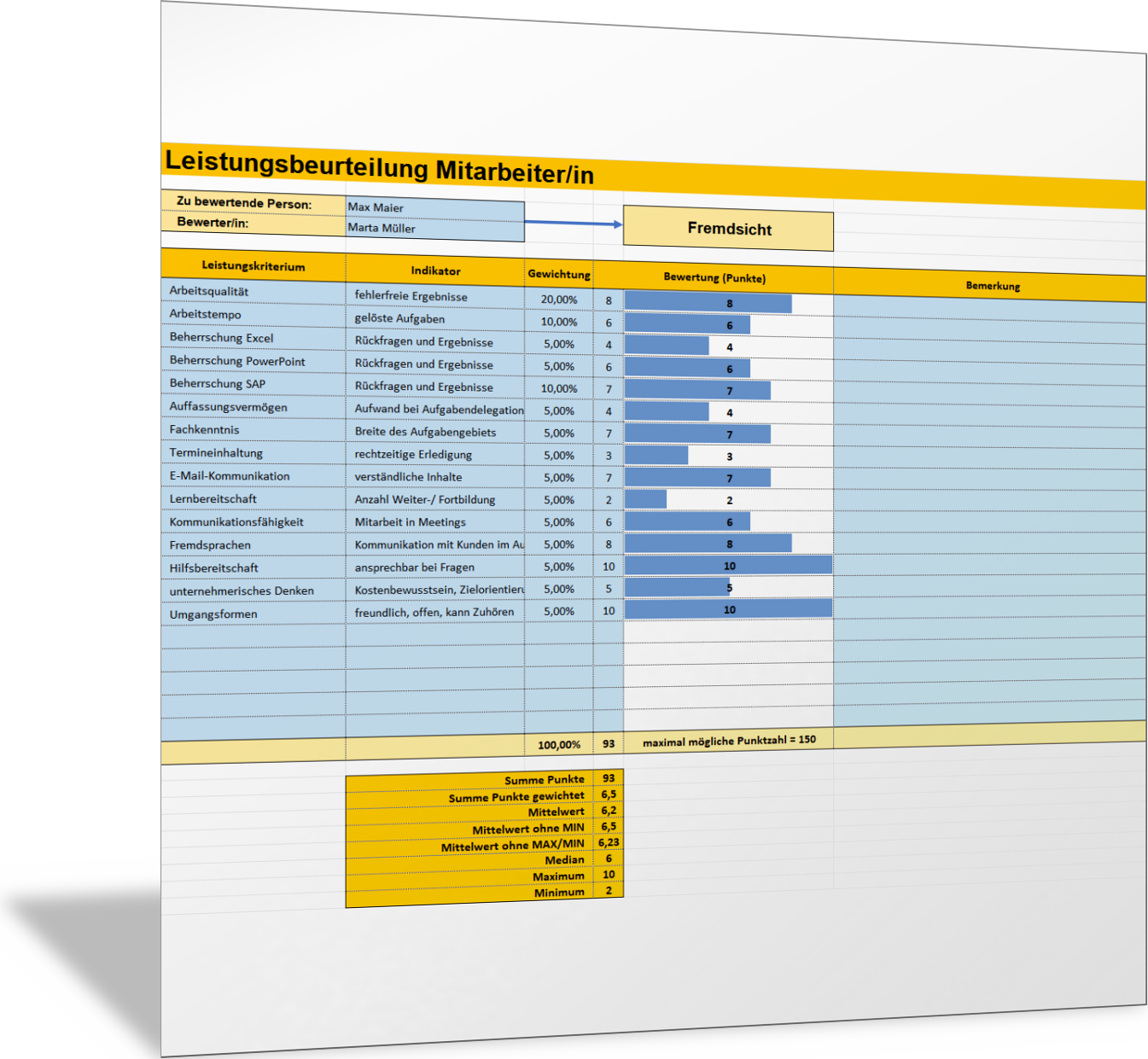Viewport: 1148px width, 1059px height.
Task: Select the Arbeitstempo criterion cell
Action: tap(253, 315)
